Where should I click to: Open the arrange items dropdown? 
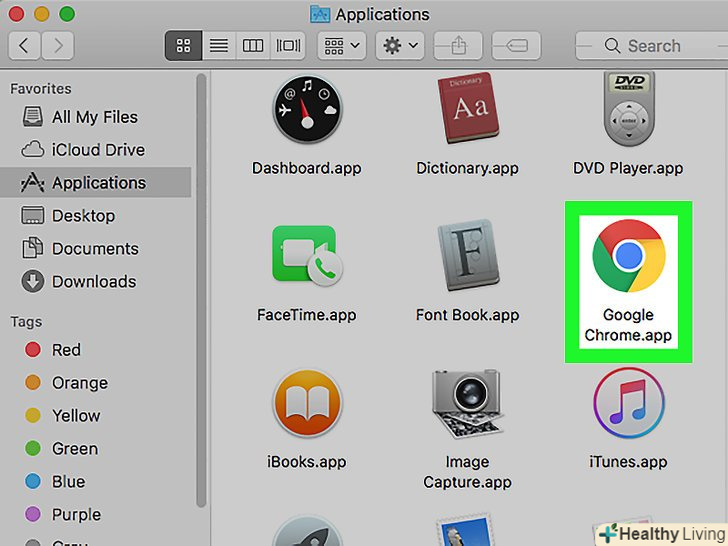tap(341, 46)
